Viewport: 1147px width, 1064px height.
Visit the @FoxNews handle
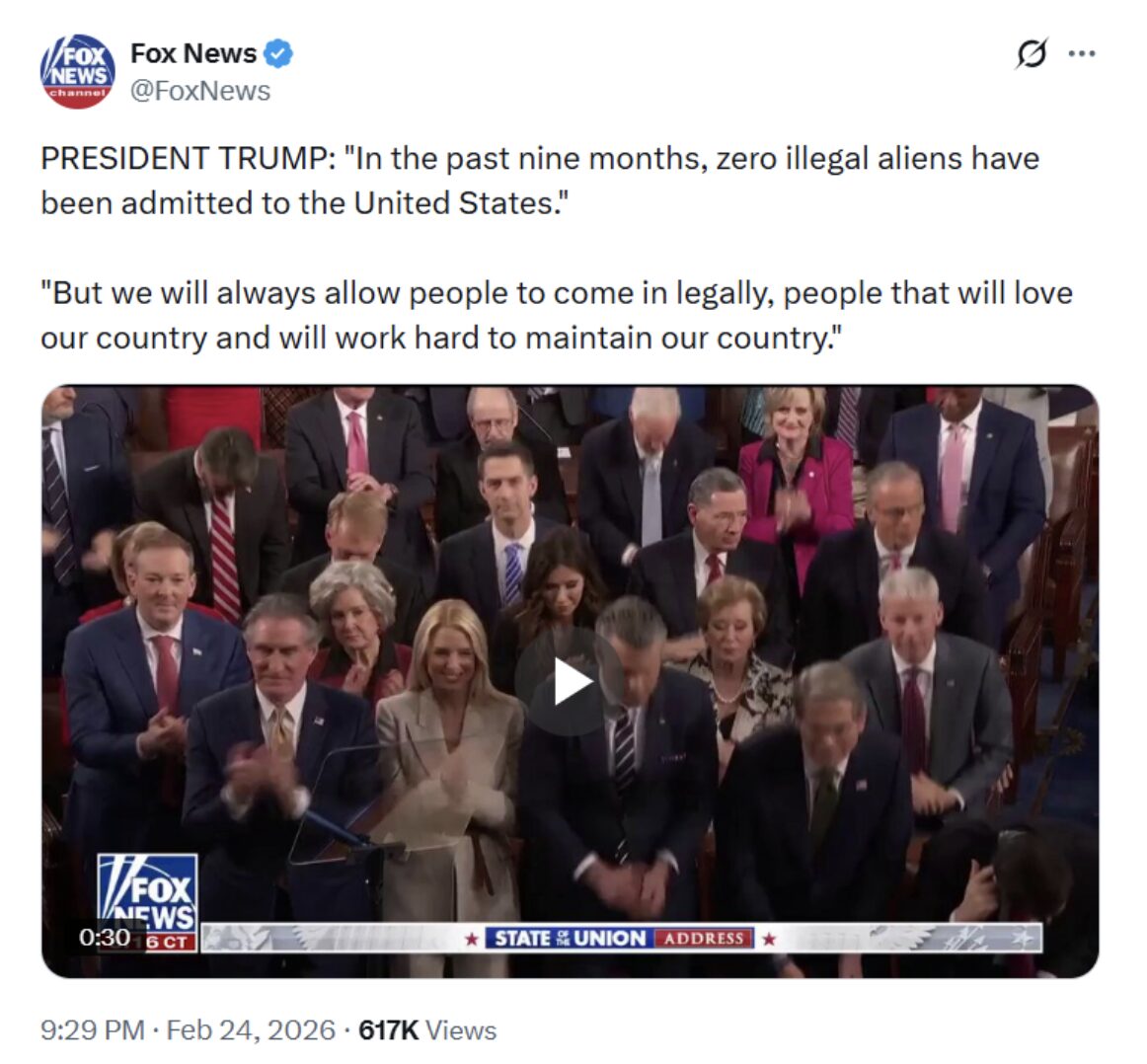(200, 91)
